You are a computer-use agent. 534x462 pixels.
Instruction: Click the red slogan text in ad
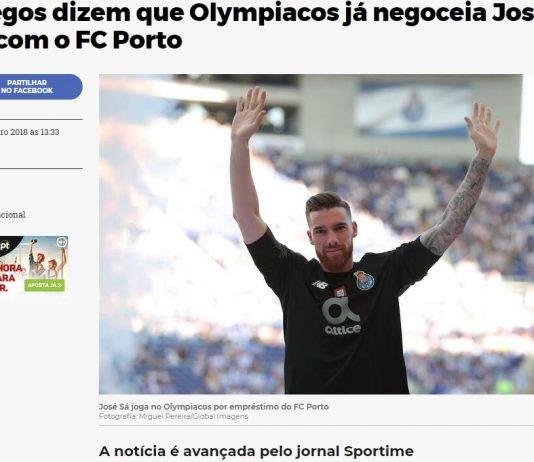[x=11, y=277]
